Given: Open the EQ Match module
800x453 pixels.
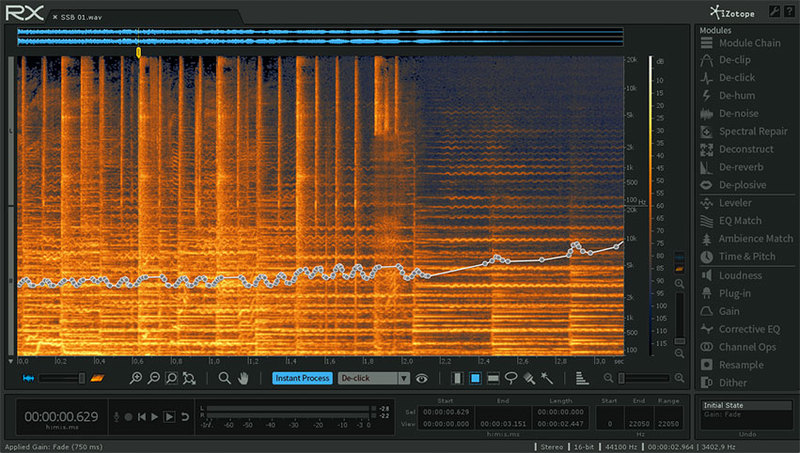Looking at the screenshot, I should pos(731,221).
